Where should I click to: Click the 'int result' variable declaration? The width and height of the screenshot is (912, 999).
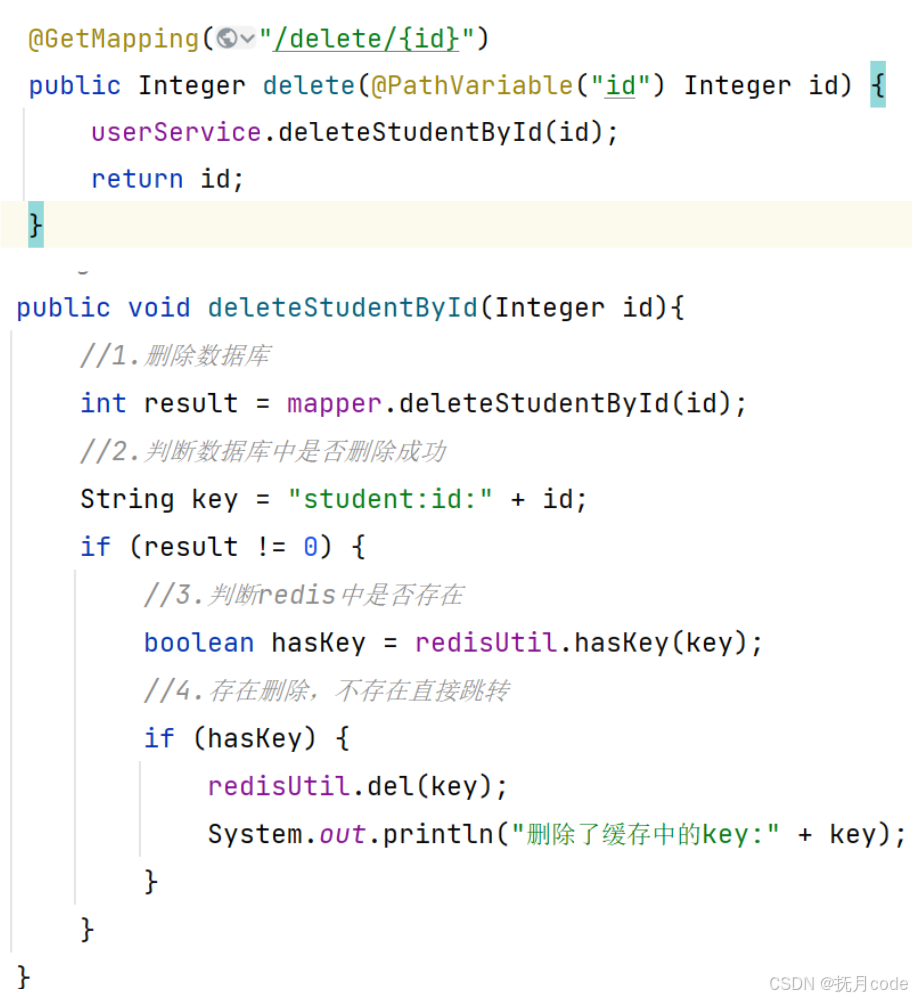coord(159,403)
